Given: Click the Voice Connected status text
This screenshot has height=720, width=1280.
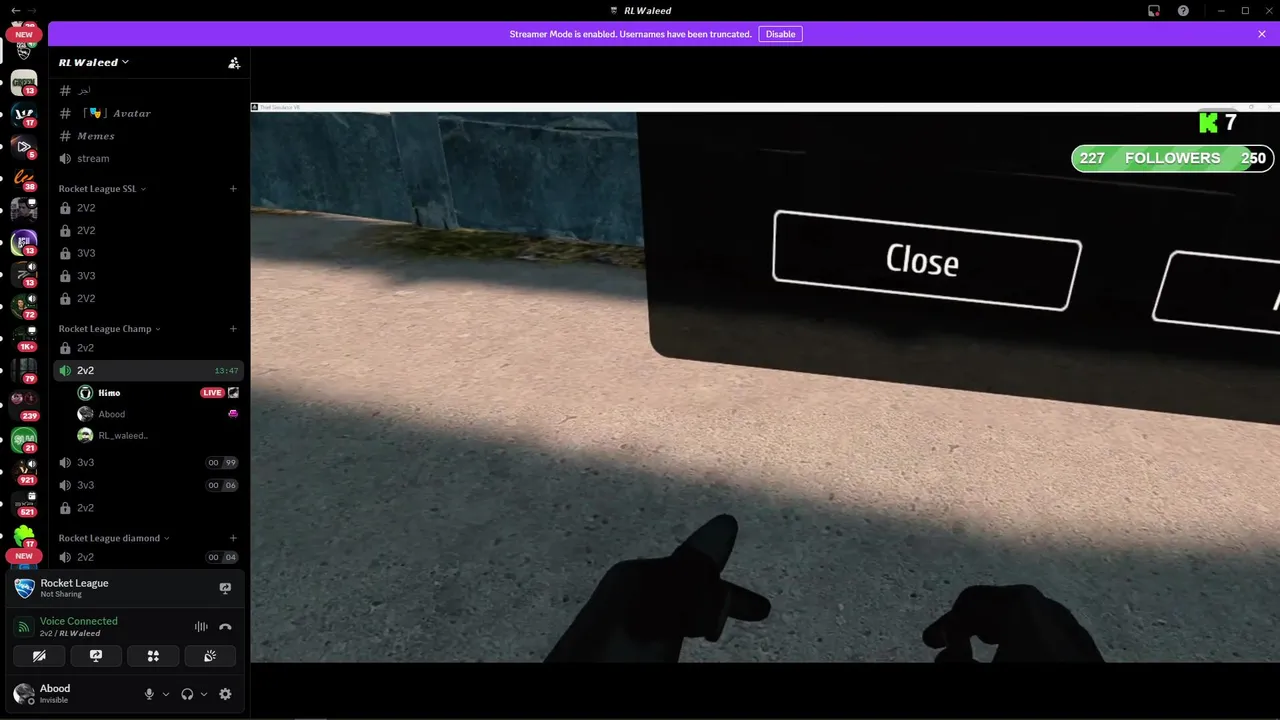Looking at the screenshot, I should click(79, 621).
